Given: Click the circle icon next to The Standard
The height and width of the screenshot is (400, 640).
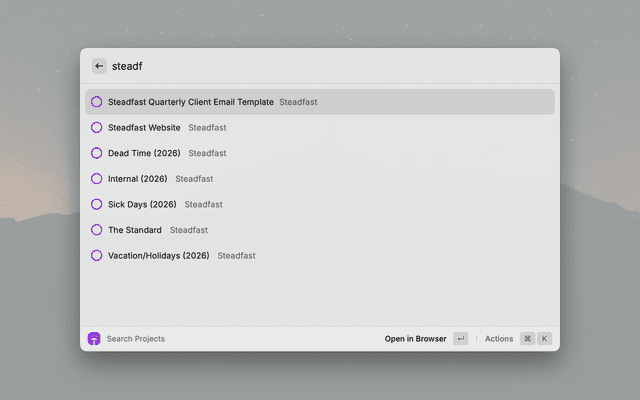Looking at the screenshot, I should (97, 230).
